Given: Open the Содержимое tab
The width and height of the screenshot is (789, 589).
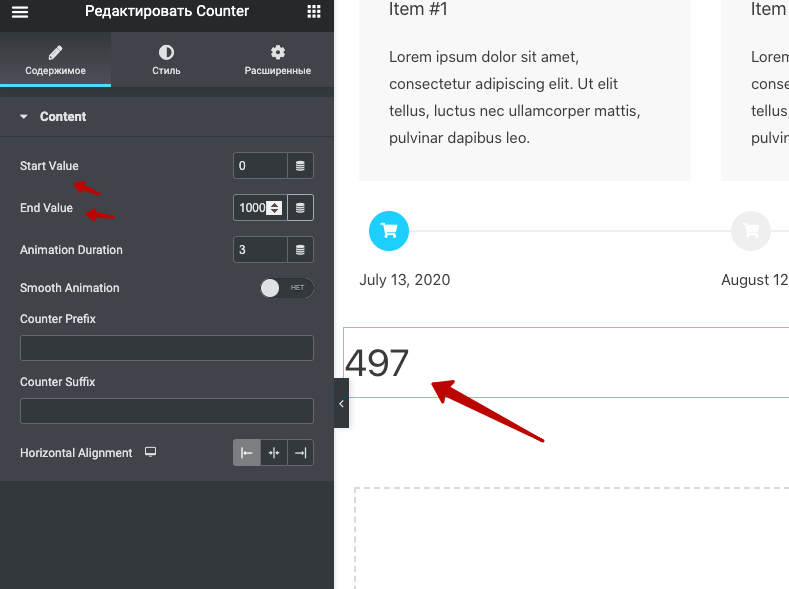Looking at the screenshot, I should [55, 60].
